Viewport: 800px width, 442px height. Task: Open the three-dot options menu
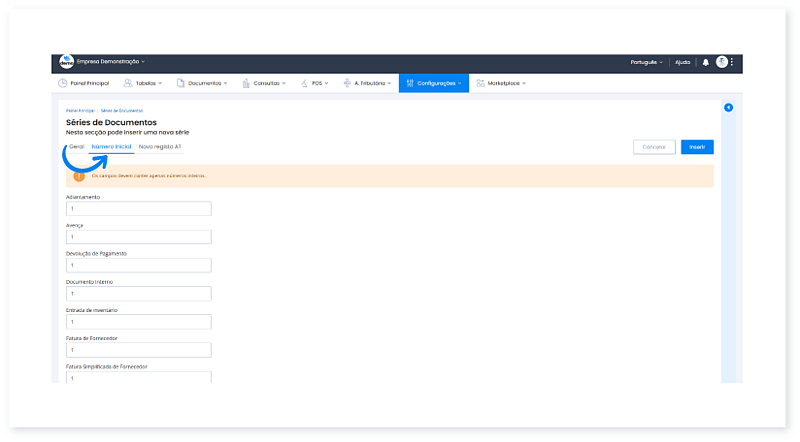pos(732,62)
